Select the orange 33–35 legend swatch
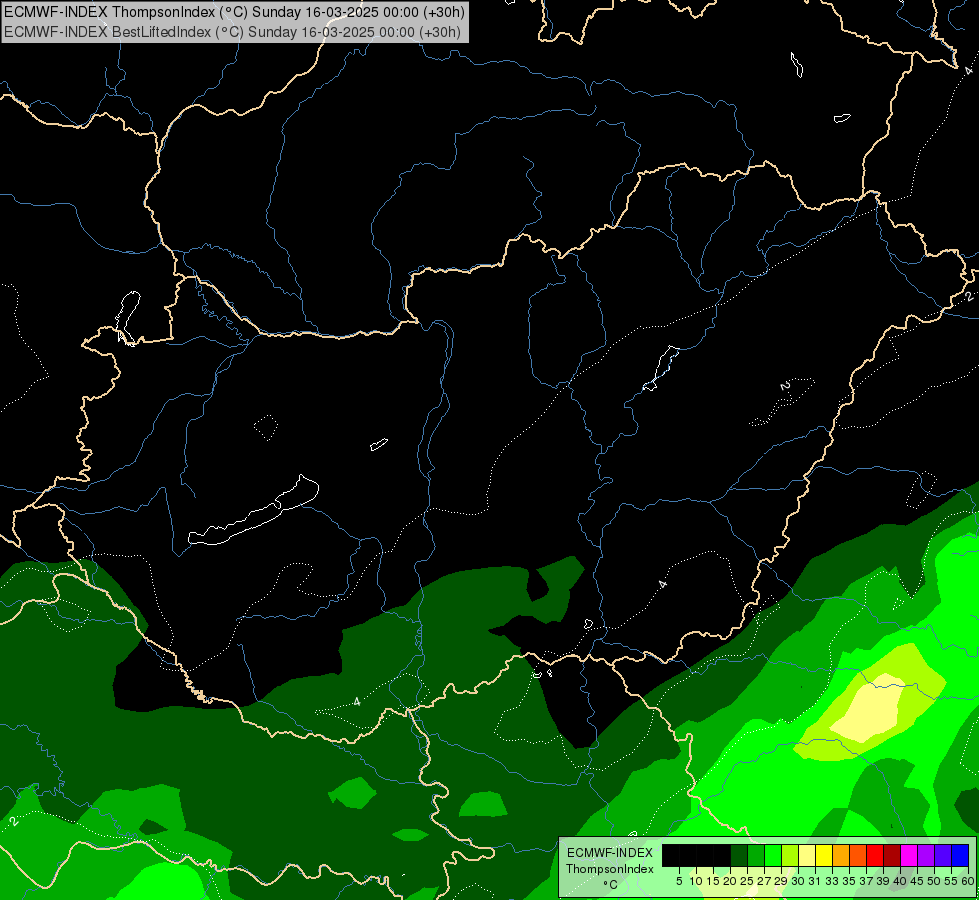The height and width of the screenshot is (900, 979). pos(841,855)
